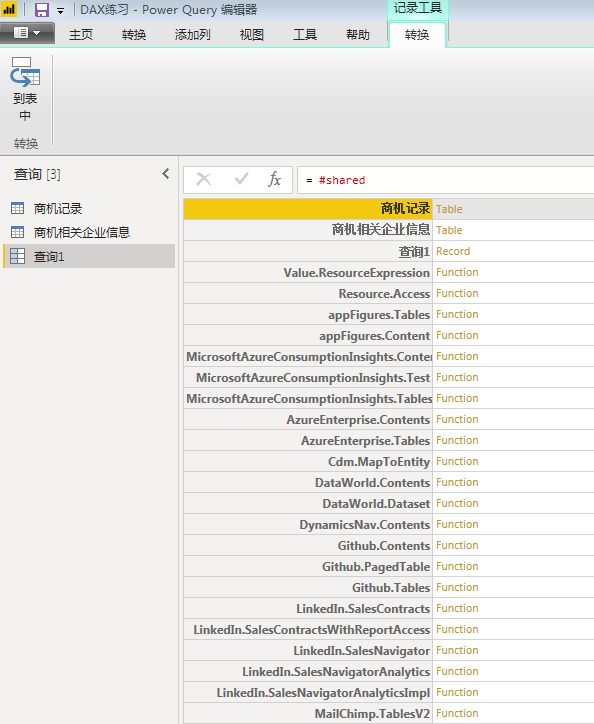Image resolution: width=594 pixels, height=724 pixels.
Task: Click Function for appFigures.Content
Action: [457, 335]
